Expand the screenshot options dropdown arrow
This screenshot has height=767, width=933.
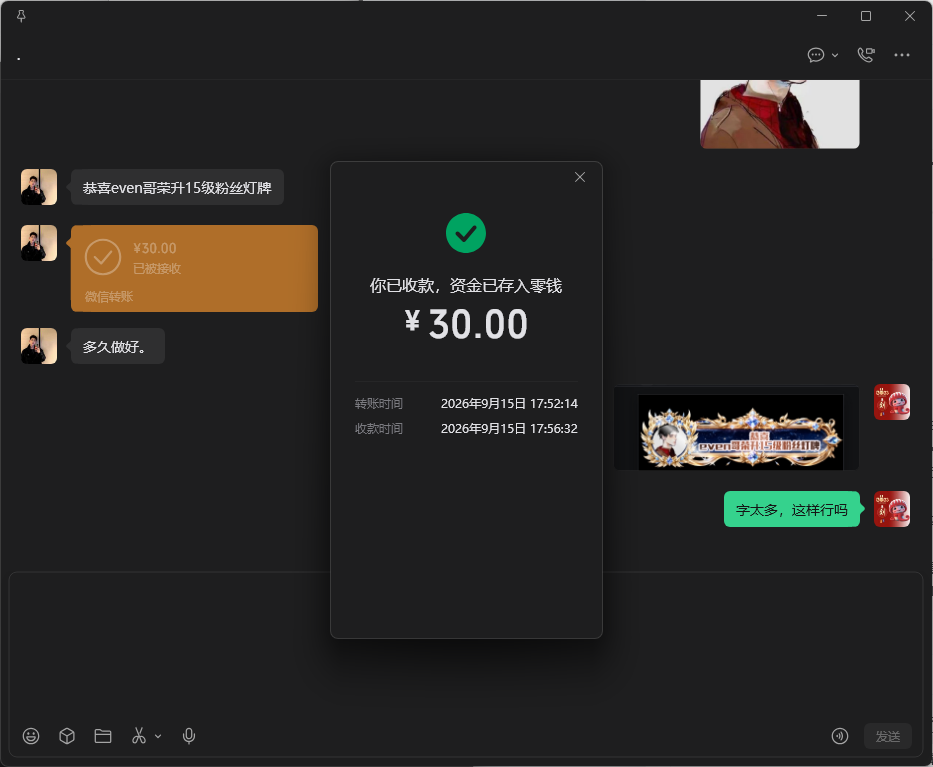point(158,737)
